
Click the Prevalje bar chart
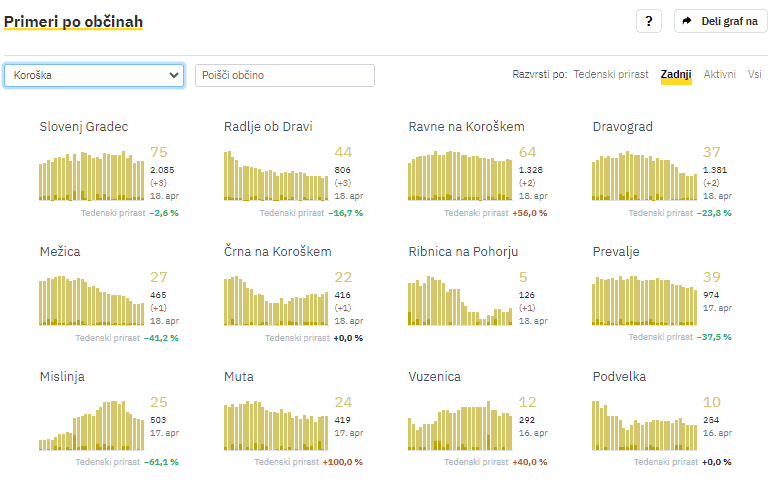[644, 301]
